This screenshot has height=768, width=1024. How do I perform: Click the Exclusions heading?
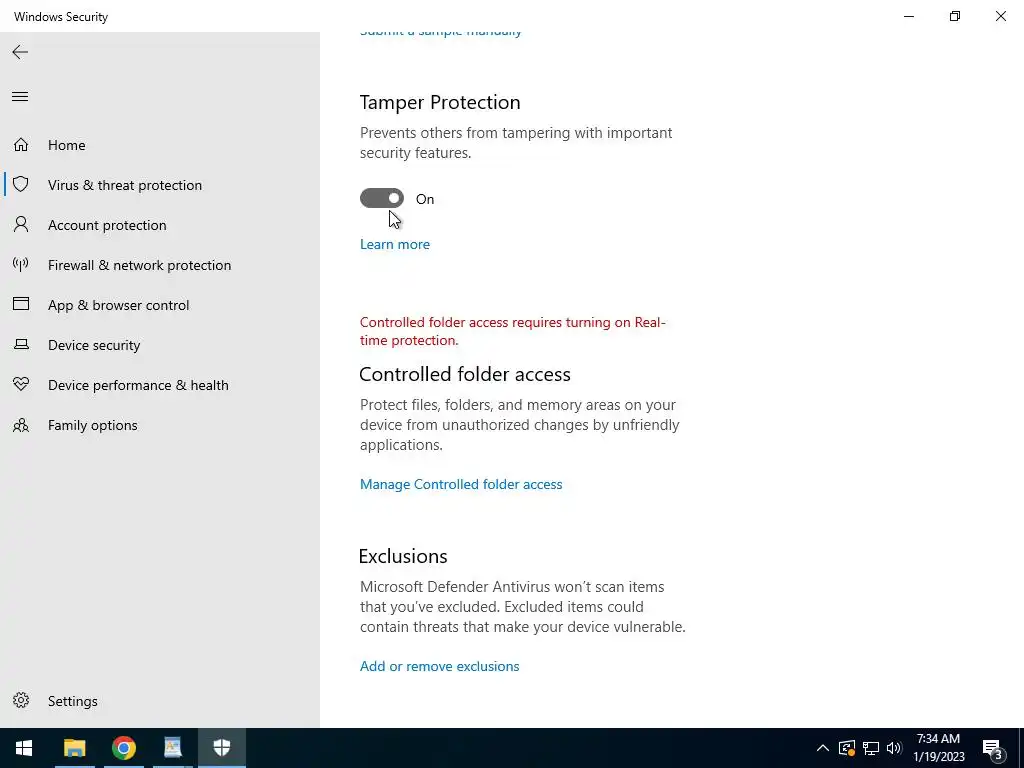403,556
